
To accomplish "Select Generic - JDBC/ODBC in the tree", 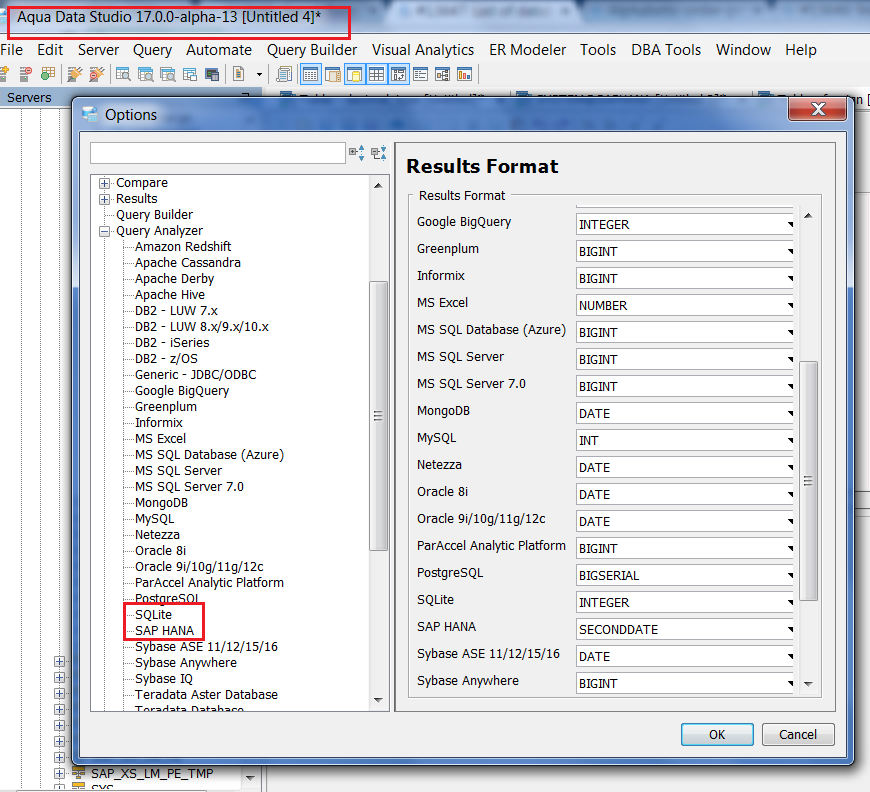I will pos(196,375).
